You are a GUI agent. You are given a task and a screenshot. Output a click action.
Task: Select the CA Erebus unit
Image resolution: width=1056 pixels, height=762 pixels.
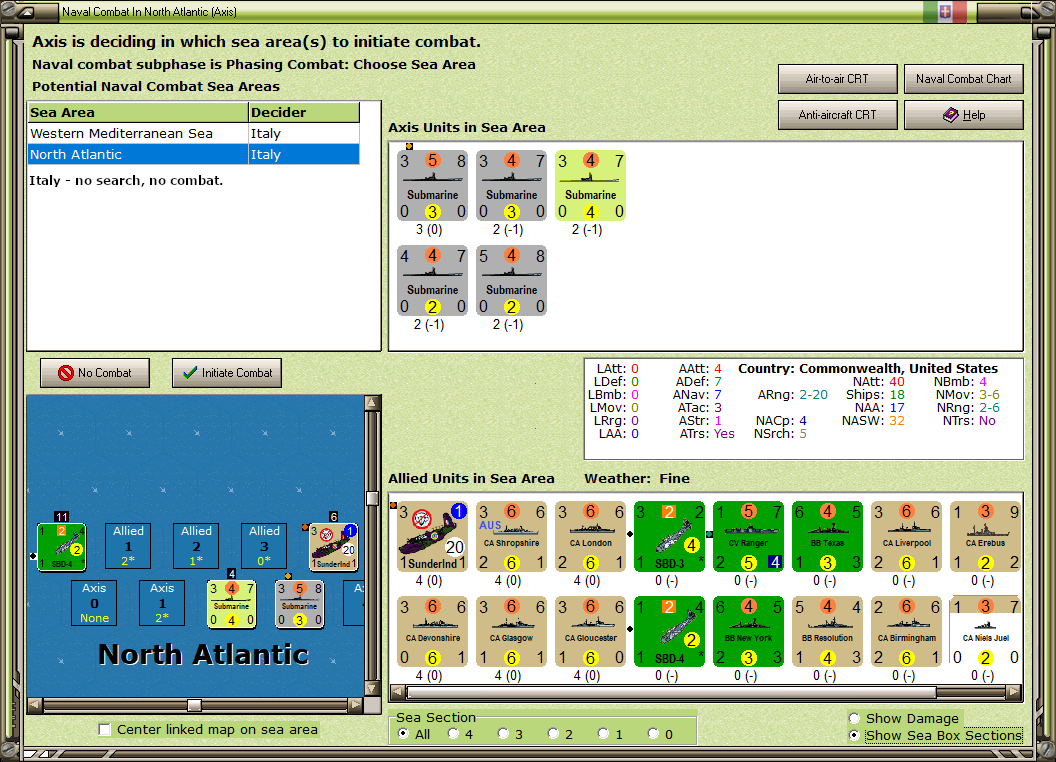coord(985,536)
